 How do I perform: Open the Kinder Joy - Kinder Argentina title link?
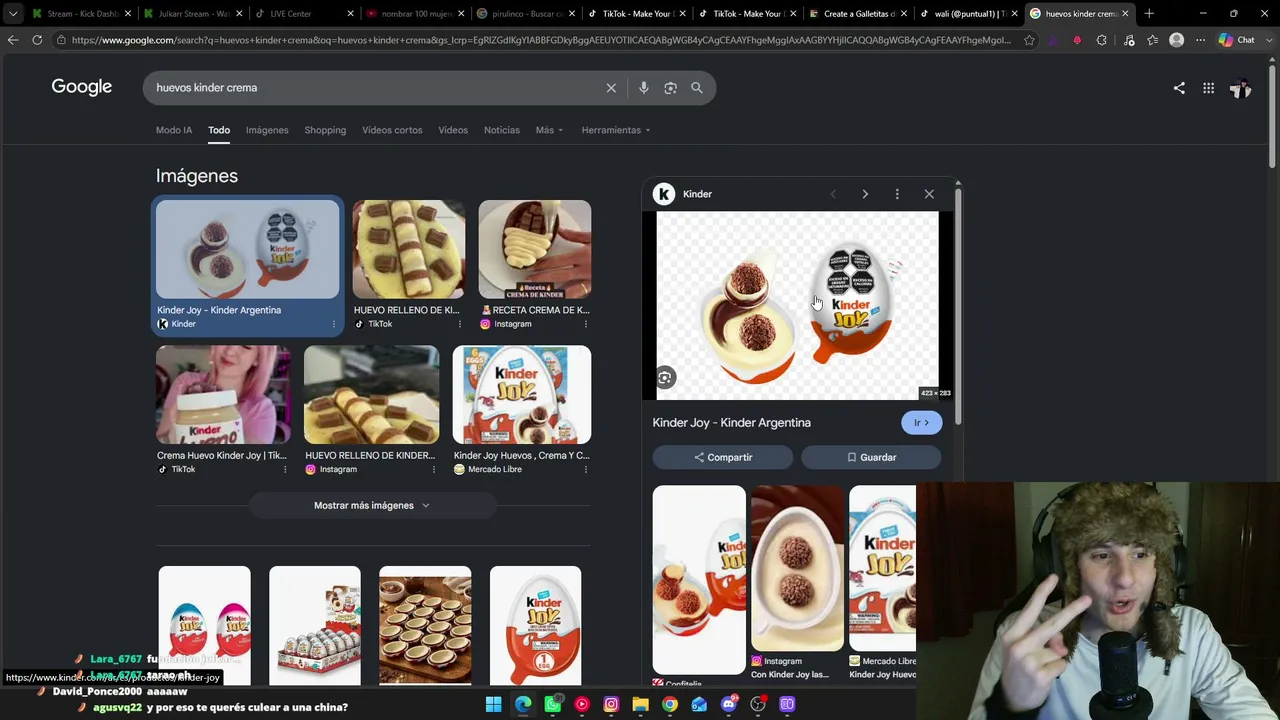[x=732, y=423]
